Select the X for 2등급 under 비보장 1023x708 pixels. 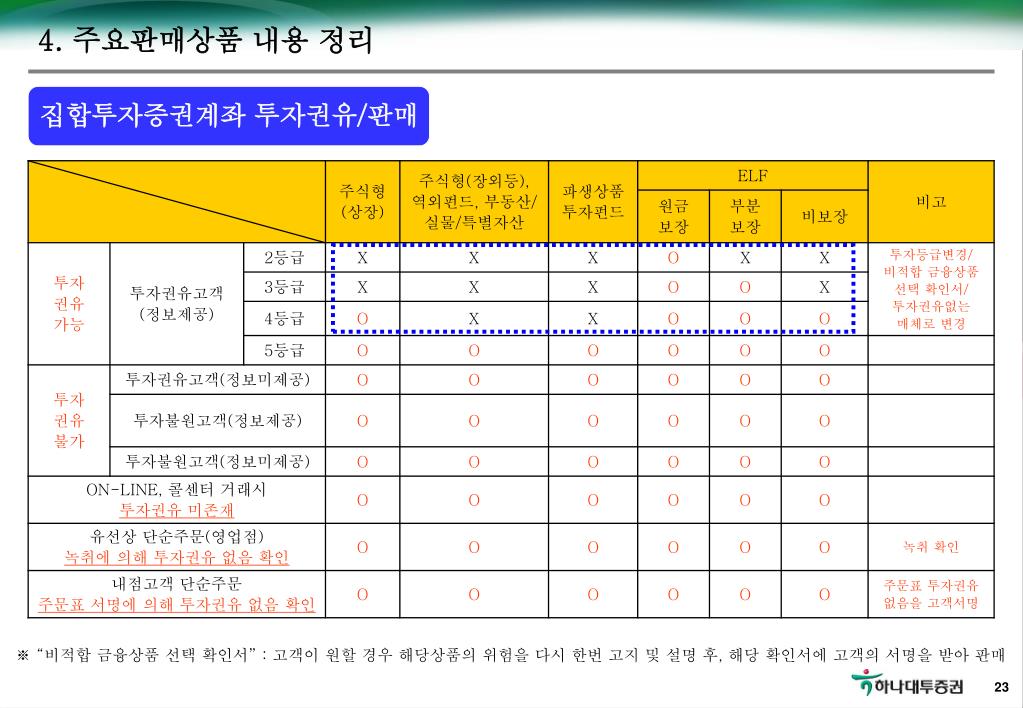tap(825, 258)
